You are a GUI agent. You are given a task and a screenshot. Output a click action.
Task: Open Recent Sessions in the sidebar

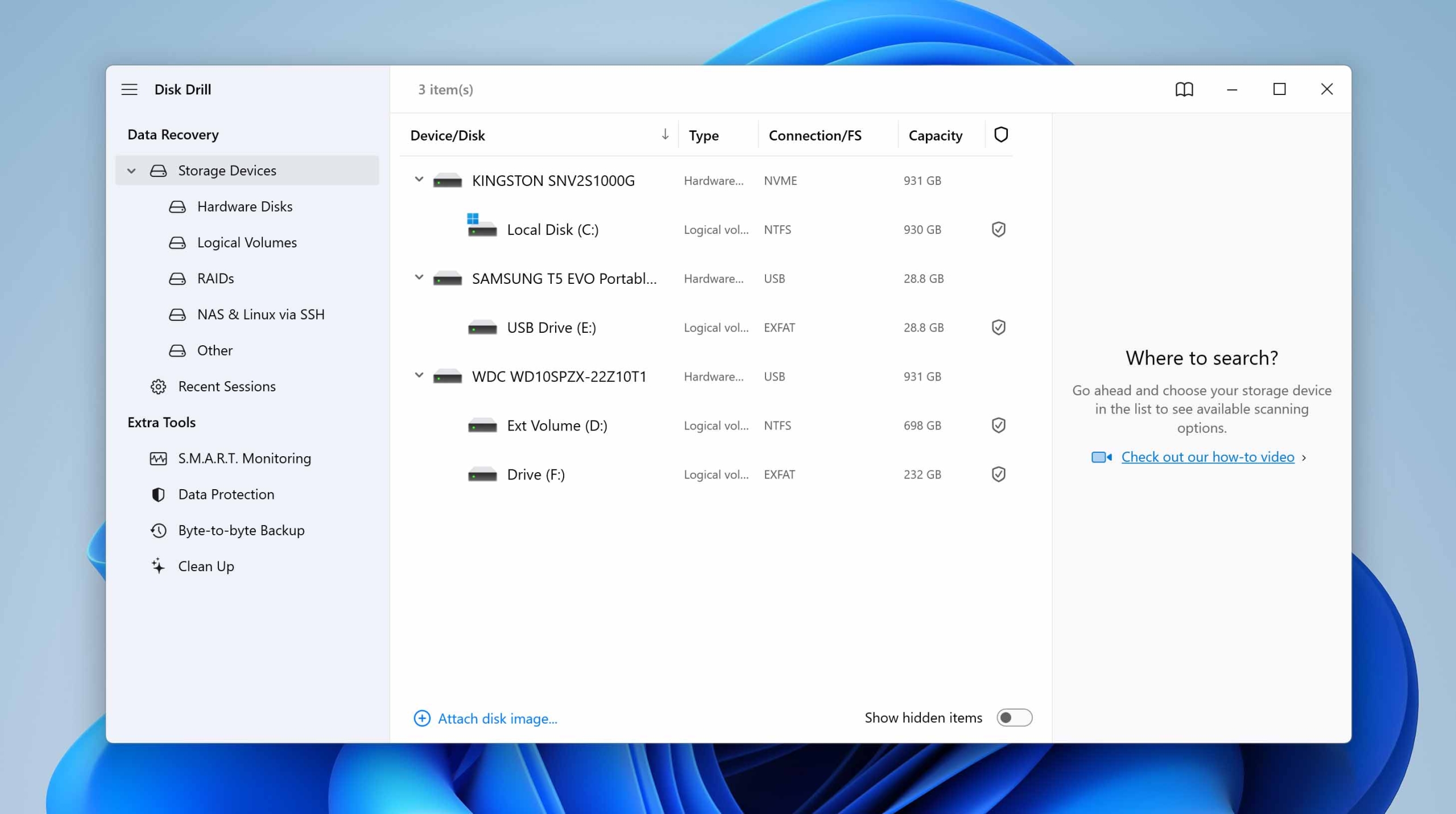click(x=227, y=386)
